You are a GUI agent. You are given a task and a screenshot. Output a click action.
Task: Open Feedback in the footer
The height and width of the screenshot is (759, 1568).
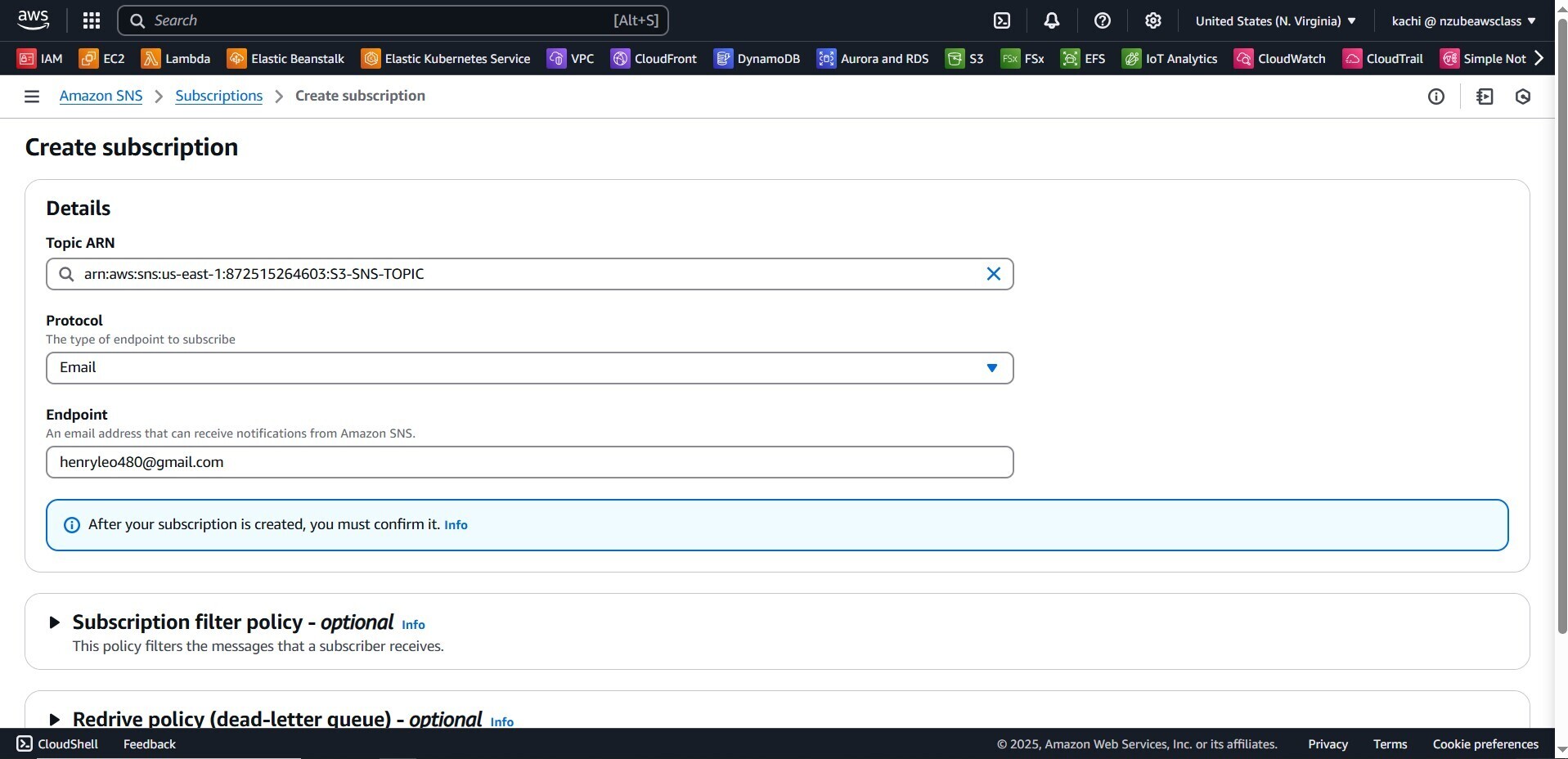[x=150, y=744]
